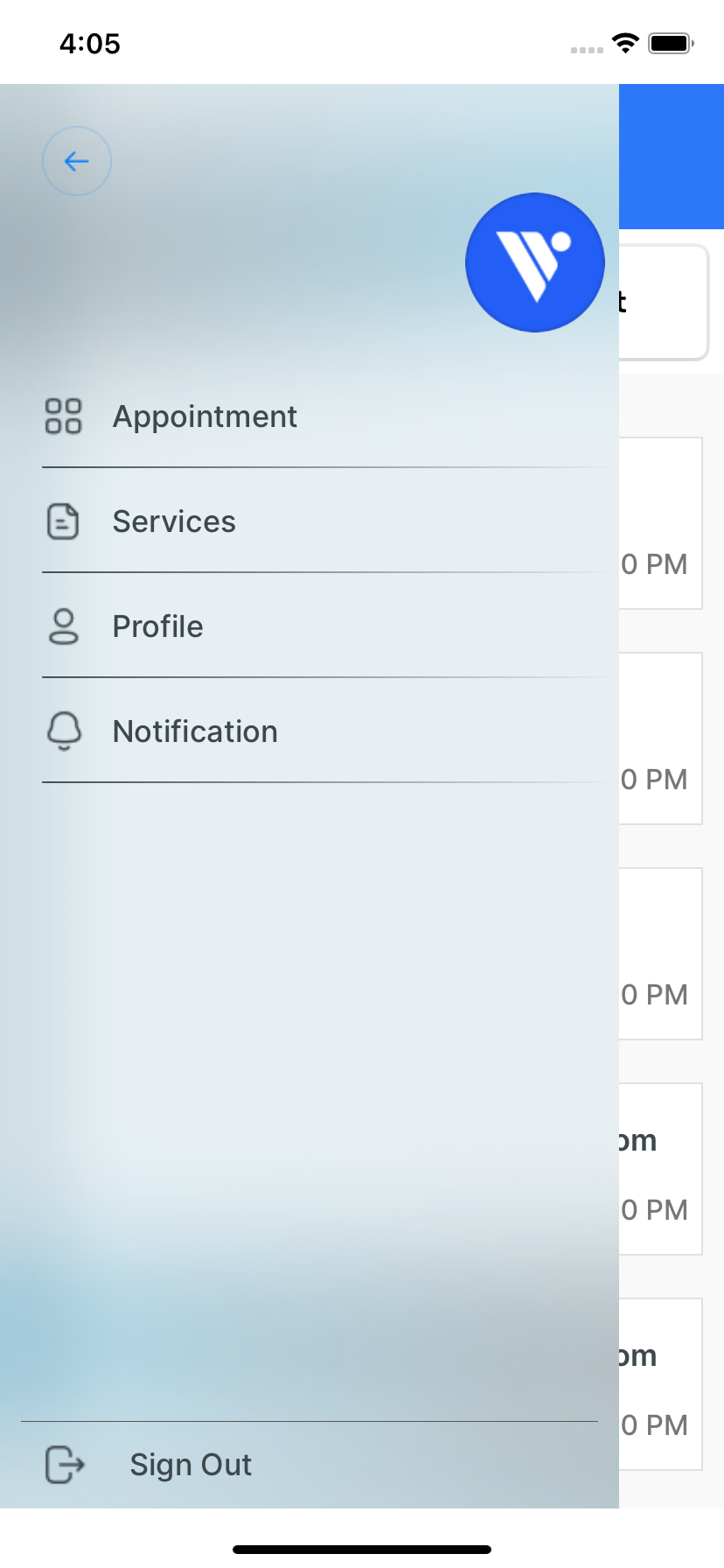Tap the 4:05 clock in the status bar
The image size is (724, 1568).
click(x=90, y=44)
